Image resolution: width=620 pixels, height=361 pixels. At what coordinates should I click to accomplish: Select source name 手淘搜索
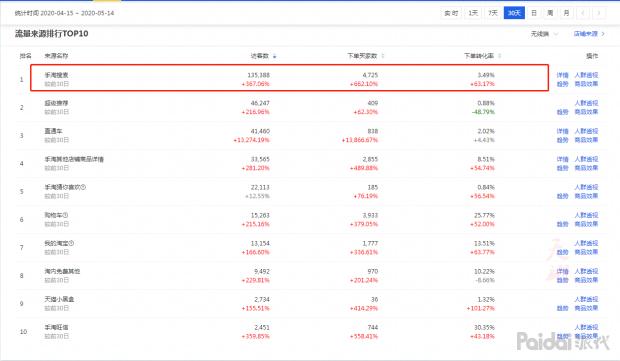[x=56, y=75]
